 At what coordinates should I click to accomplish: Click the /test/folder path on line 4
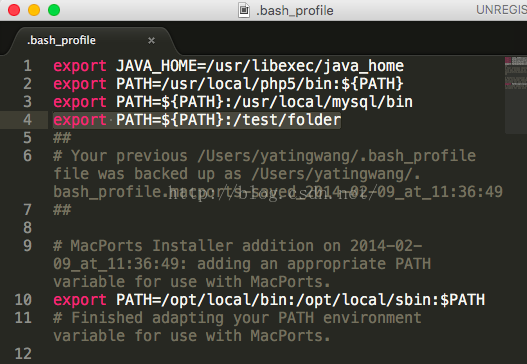click(x=287, y=120)
